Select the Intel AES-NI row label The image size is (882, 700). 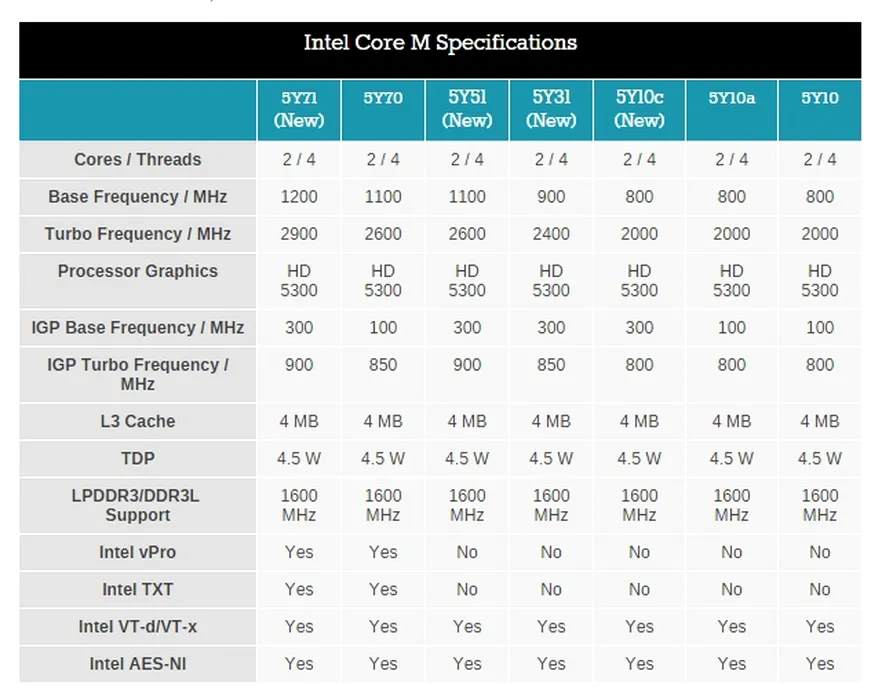(x=137, y=664)
